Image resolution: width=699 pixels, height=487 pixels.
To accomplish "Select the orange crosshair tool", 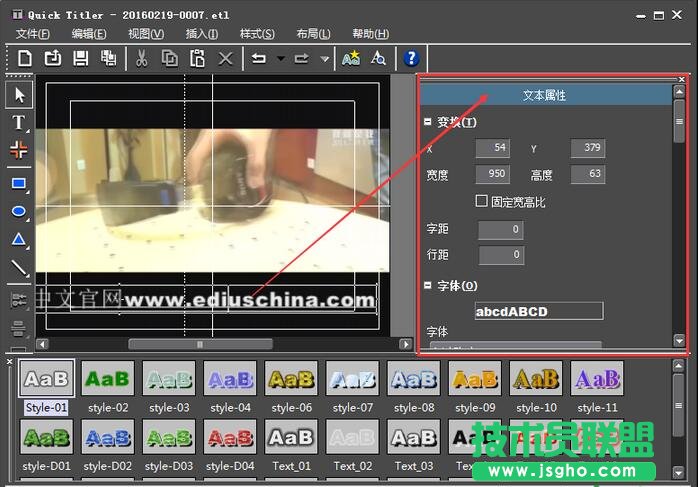I will (19, 150).
